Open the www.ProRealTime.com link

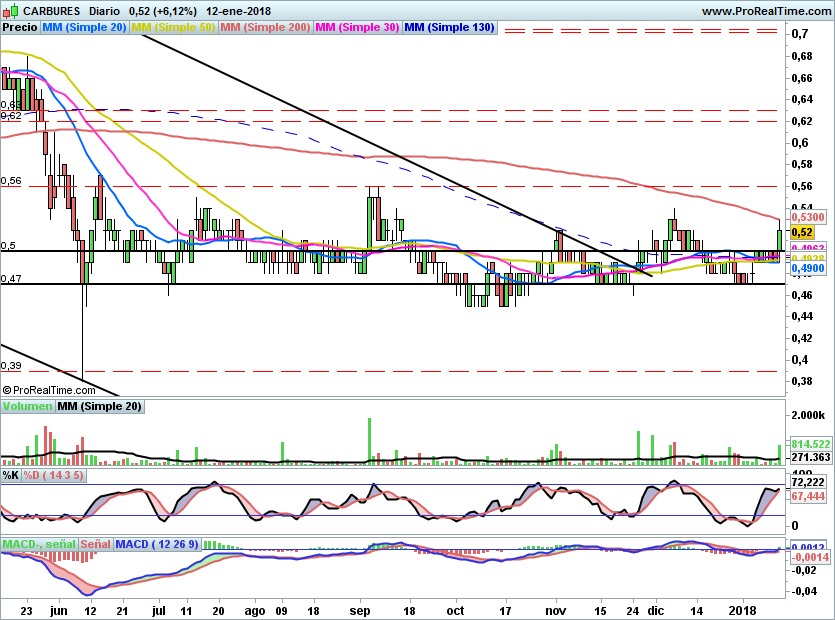click(x=765, y=11)
